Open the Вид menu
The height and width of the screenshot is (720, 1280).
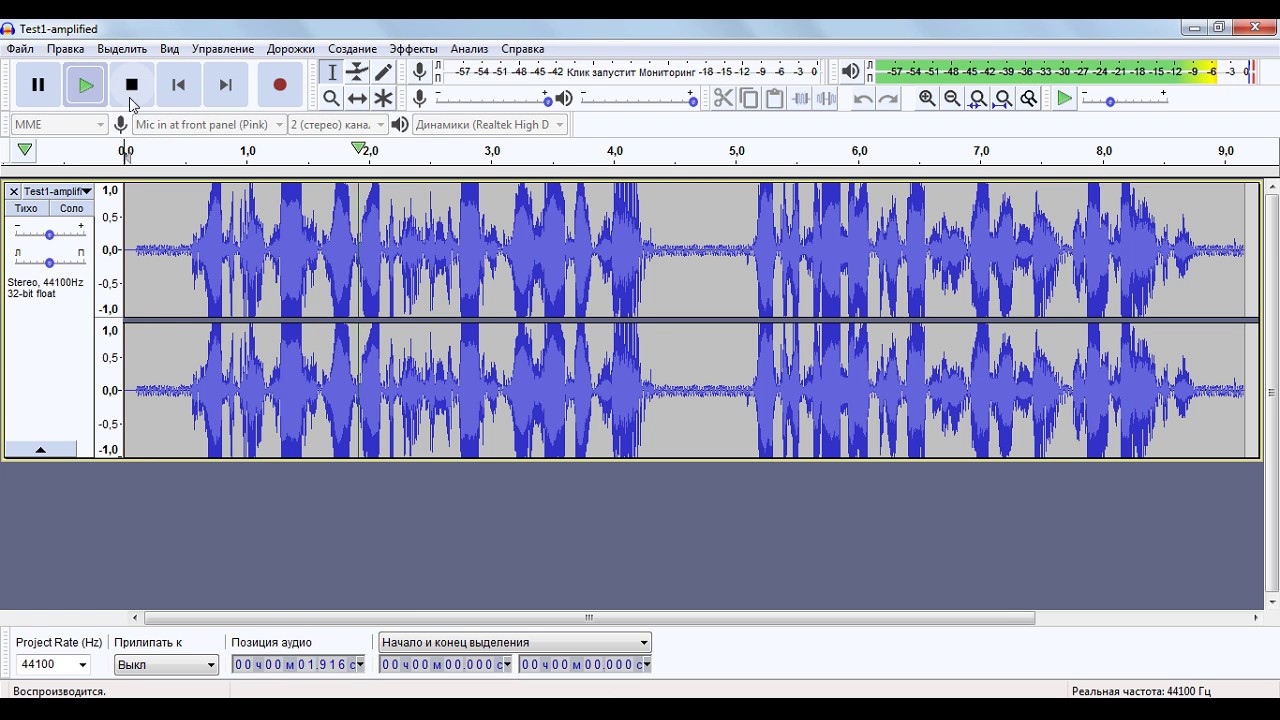170,48
